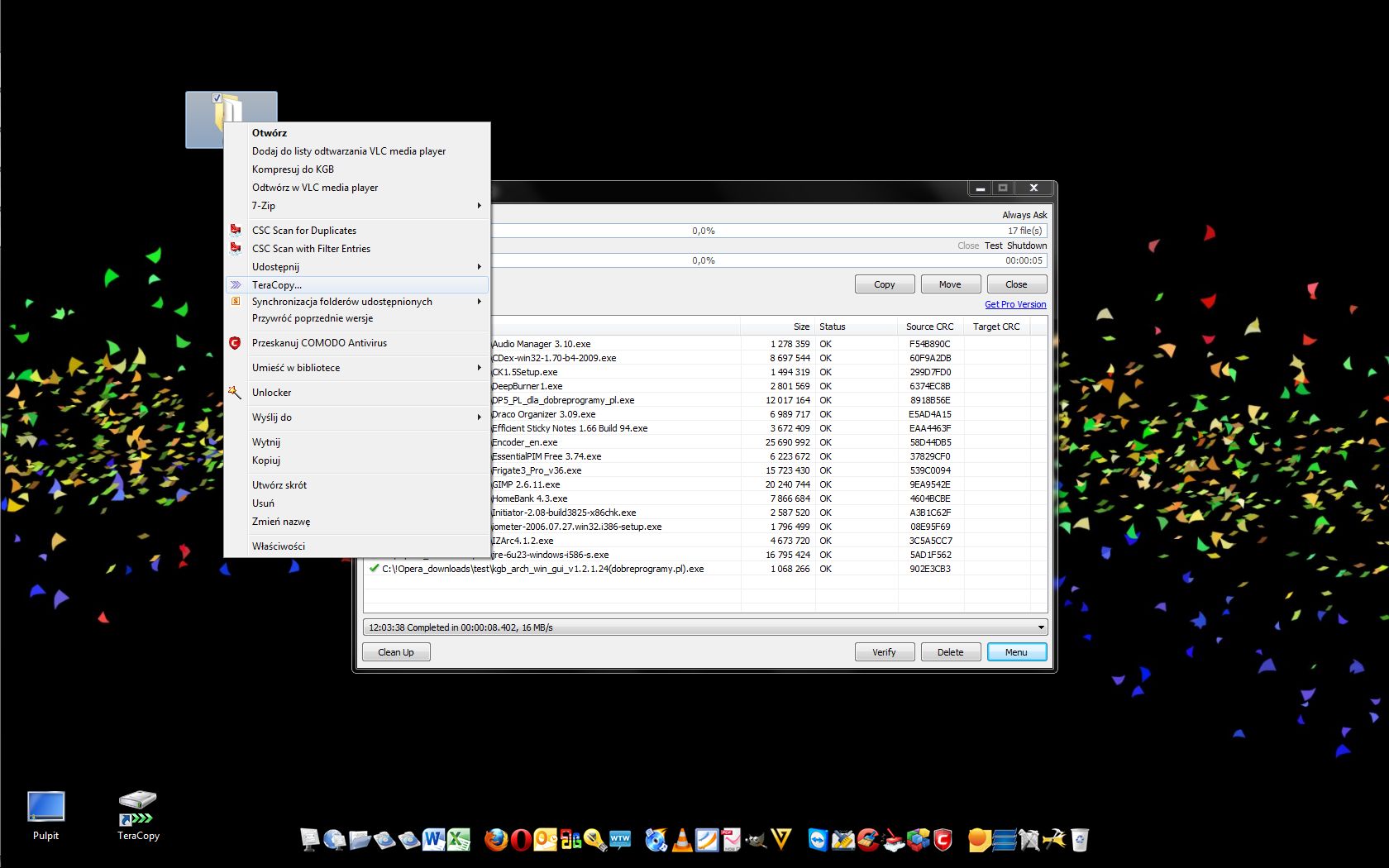
Task: Click the Network globe icon in the dock
Action: point(335,840)
